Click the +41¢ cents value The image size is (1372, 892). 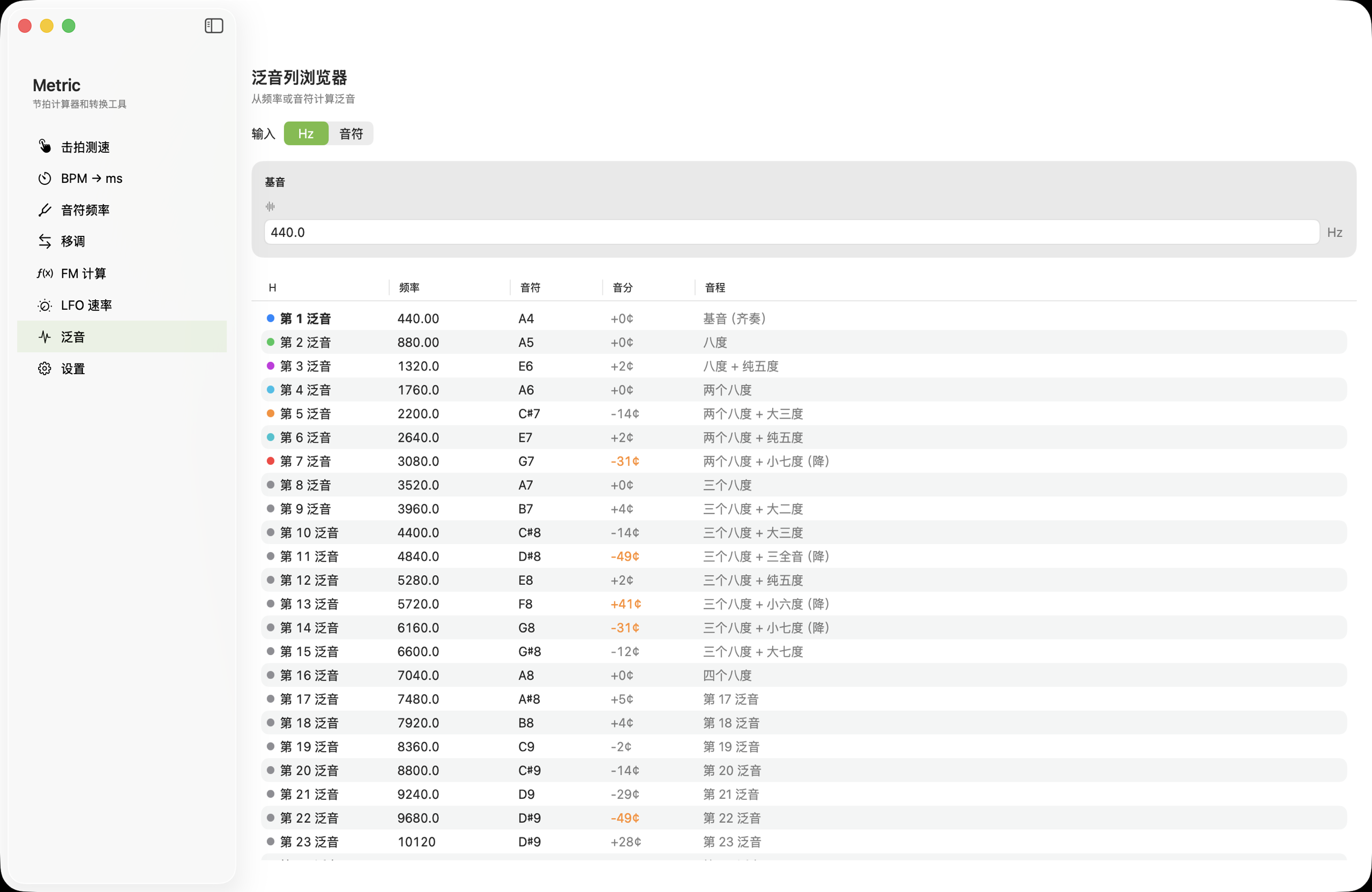pos(625,604)
